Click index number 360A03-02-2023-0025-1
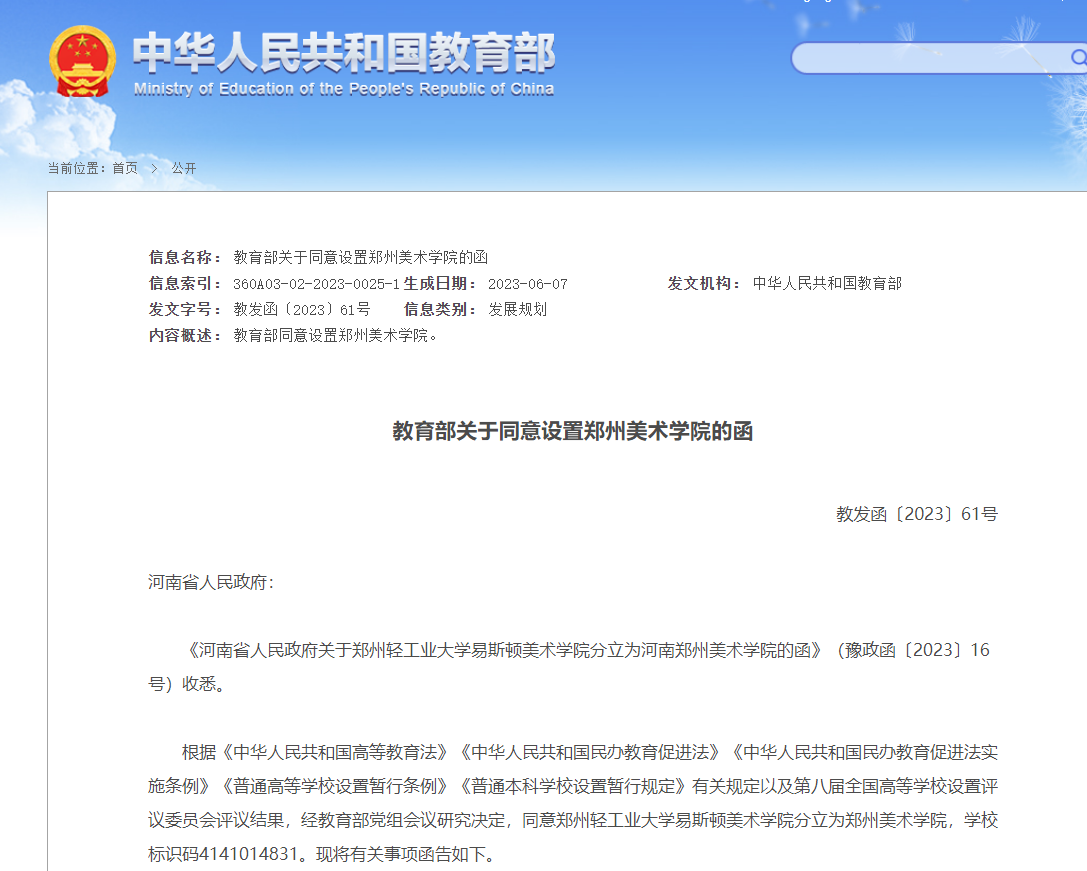 (x=316, y=284)
